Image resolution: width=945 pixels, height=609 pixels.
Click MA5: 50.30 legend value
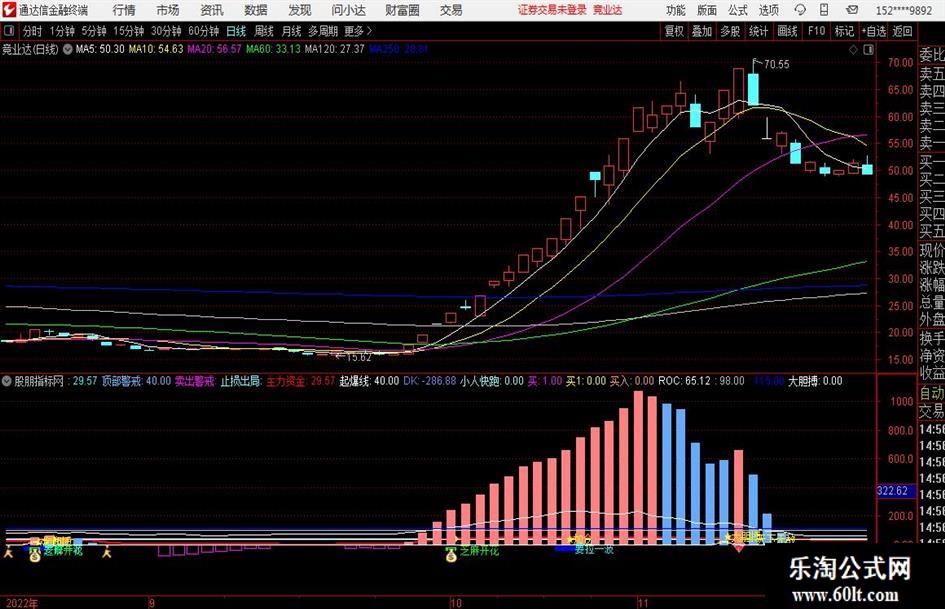point(100,49)
